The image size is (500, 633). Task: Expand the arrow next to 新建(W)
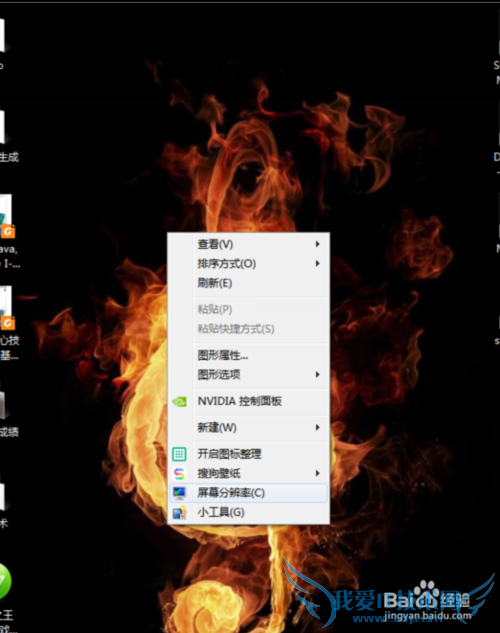click(318, 427)
